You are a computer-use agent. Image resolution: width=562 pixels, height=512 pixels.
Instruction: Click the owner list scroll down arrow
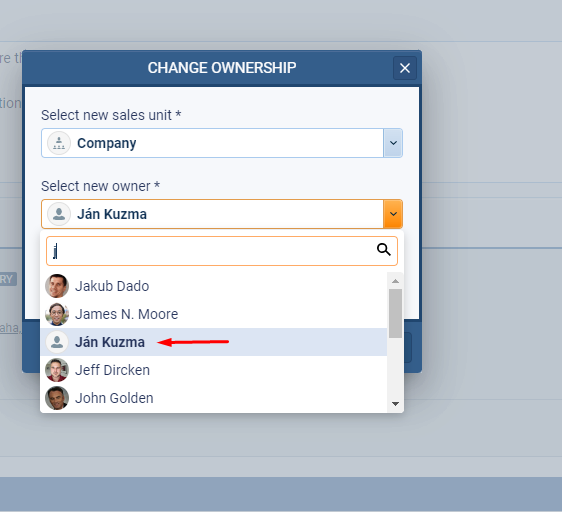[395, 404]
